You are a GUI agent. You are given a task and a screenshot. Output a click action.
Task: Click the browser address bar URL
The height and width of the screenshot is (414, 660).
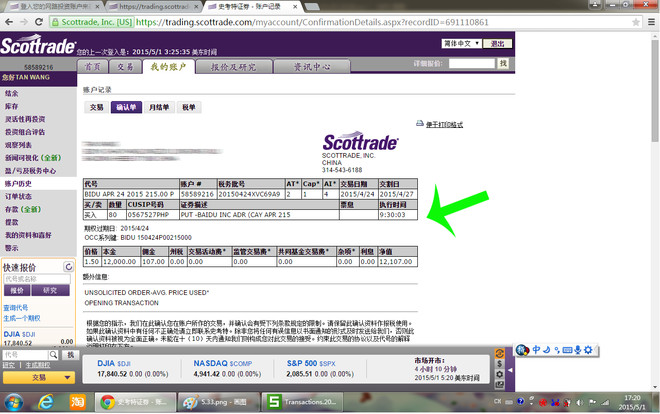[311, 22]
